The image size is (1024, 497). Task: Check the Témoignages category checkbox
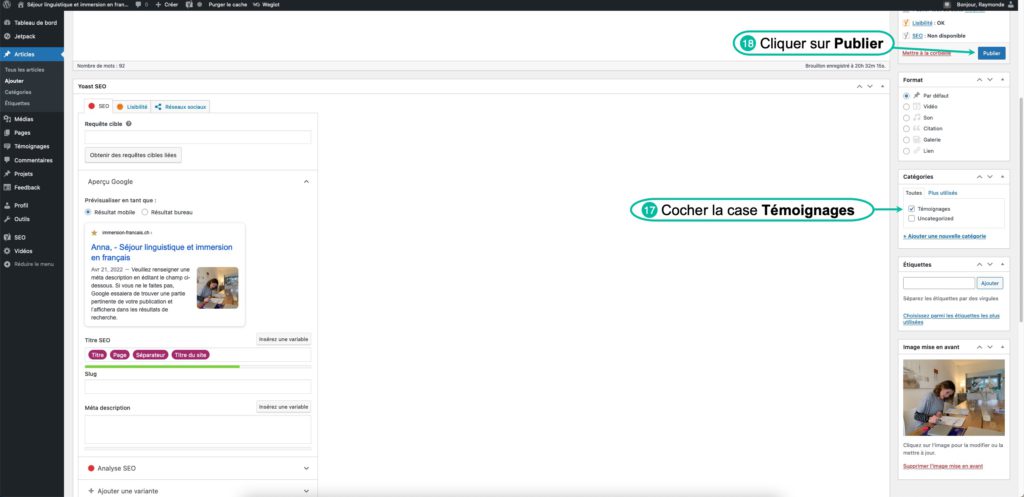pyautogui.click(x=911, y=208)
